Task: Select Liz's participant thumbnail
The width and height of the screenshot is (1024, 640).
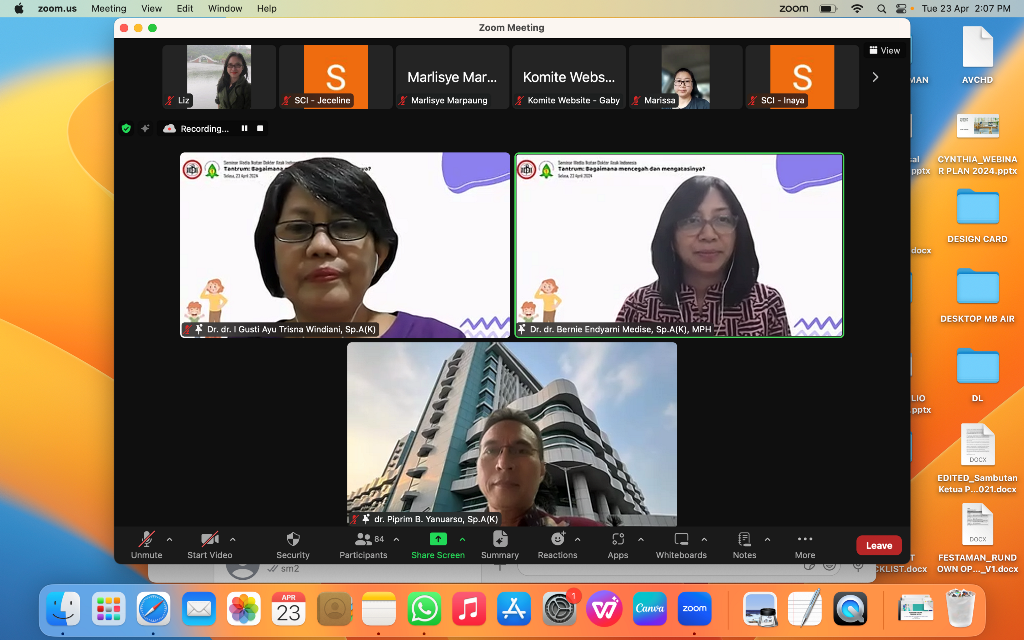Action: pos(219,76)
